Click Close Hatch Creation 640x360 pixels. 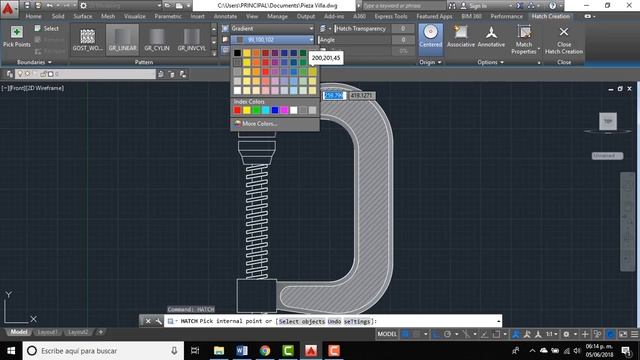click(564, 40)
